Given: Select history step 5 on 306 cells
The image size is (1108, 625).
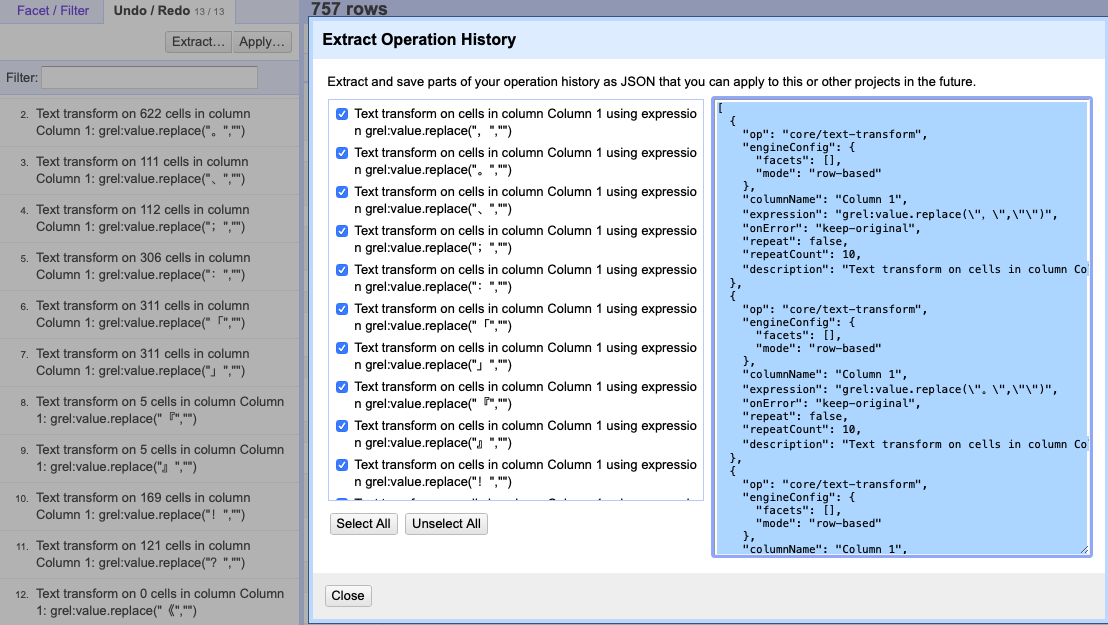Looking at the screenshot, I should click(x=142, y=266).
